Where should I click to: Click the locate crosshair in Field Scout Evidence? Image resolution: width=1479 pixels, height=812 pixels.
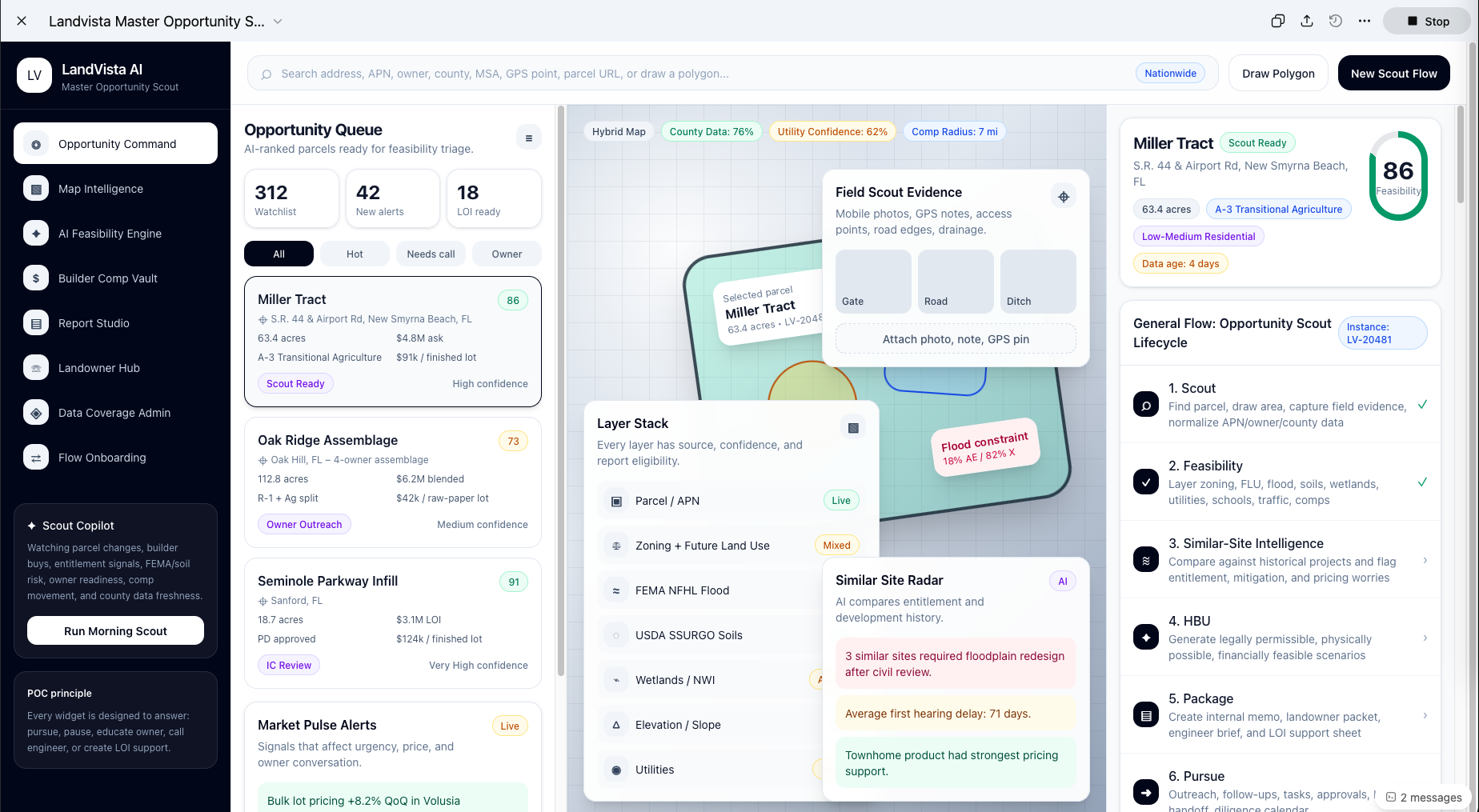[1064, 195]
